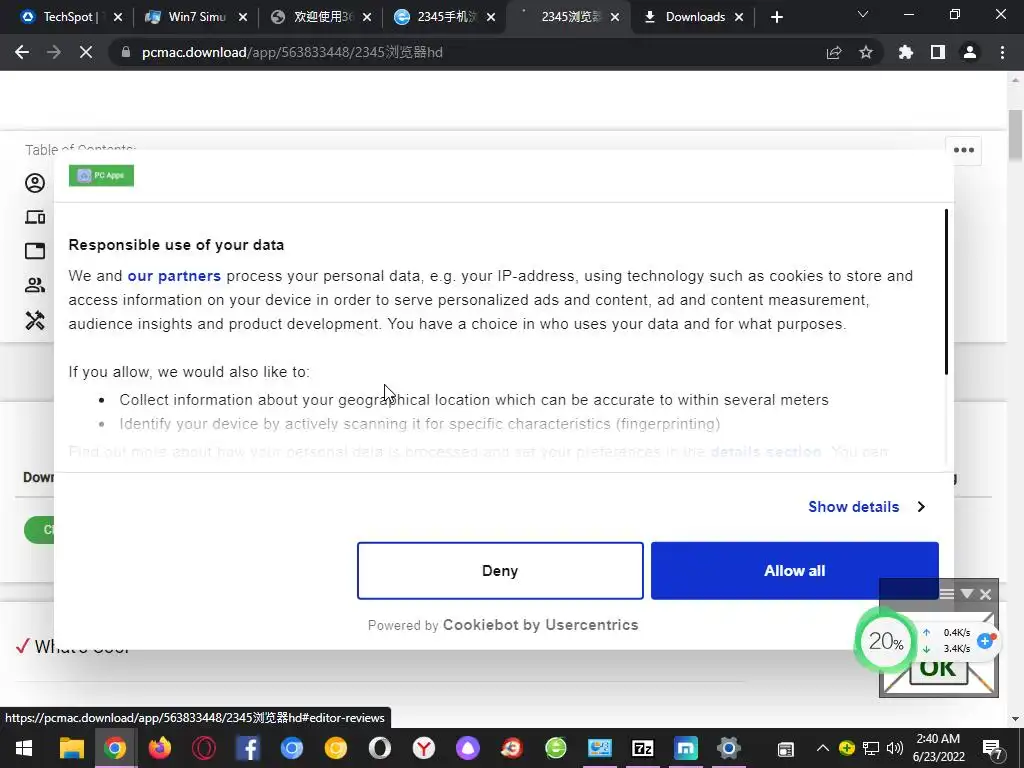1024x768 pixels.
Task: Click the 20% memory usage circle widget
Action: pyautogui.click(x=886, y=641)
